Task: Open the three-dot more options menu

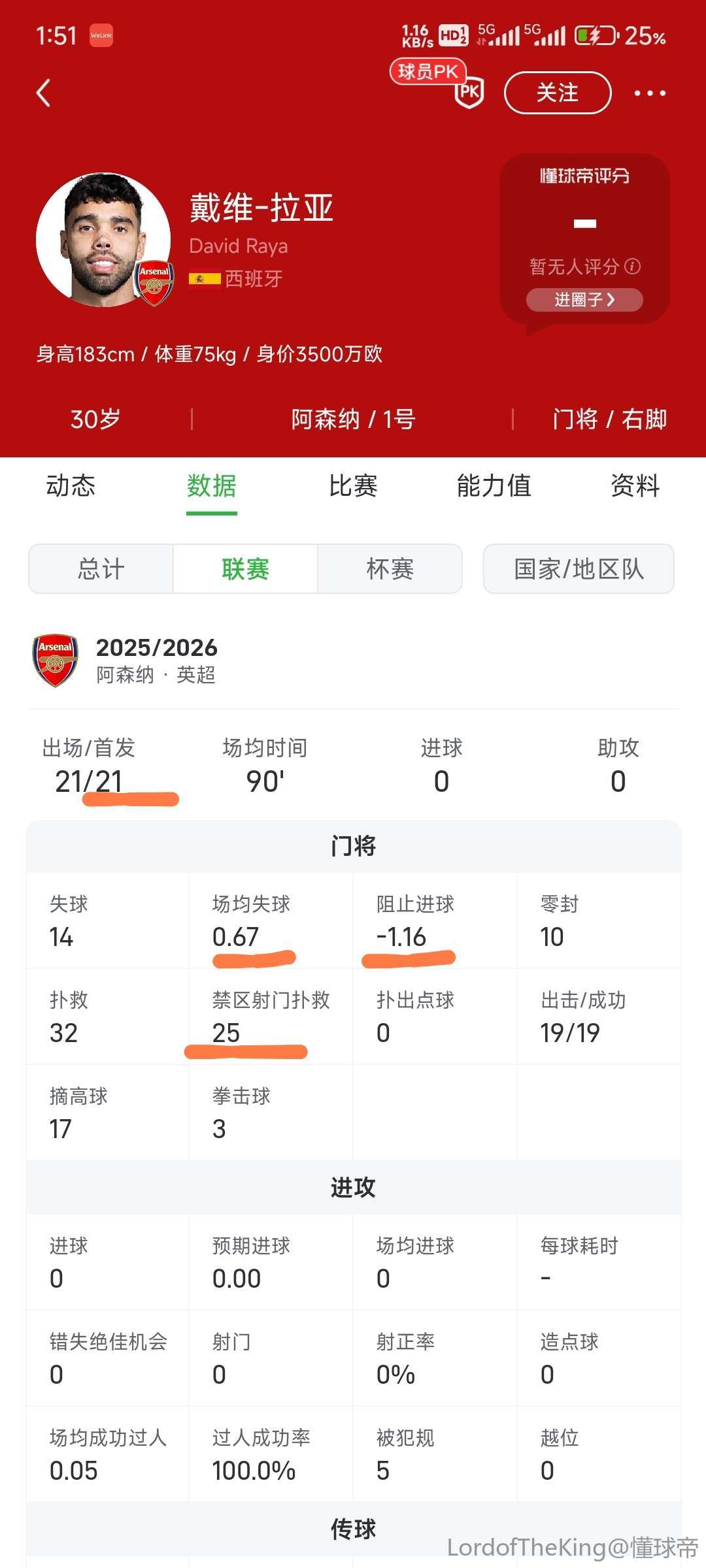Action: click(x=650, y=93)
